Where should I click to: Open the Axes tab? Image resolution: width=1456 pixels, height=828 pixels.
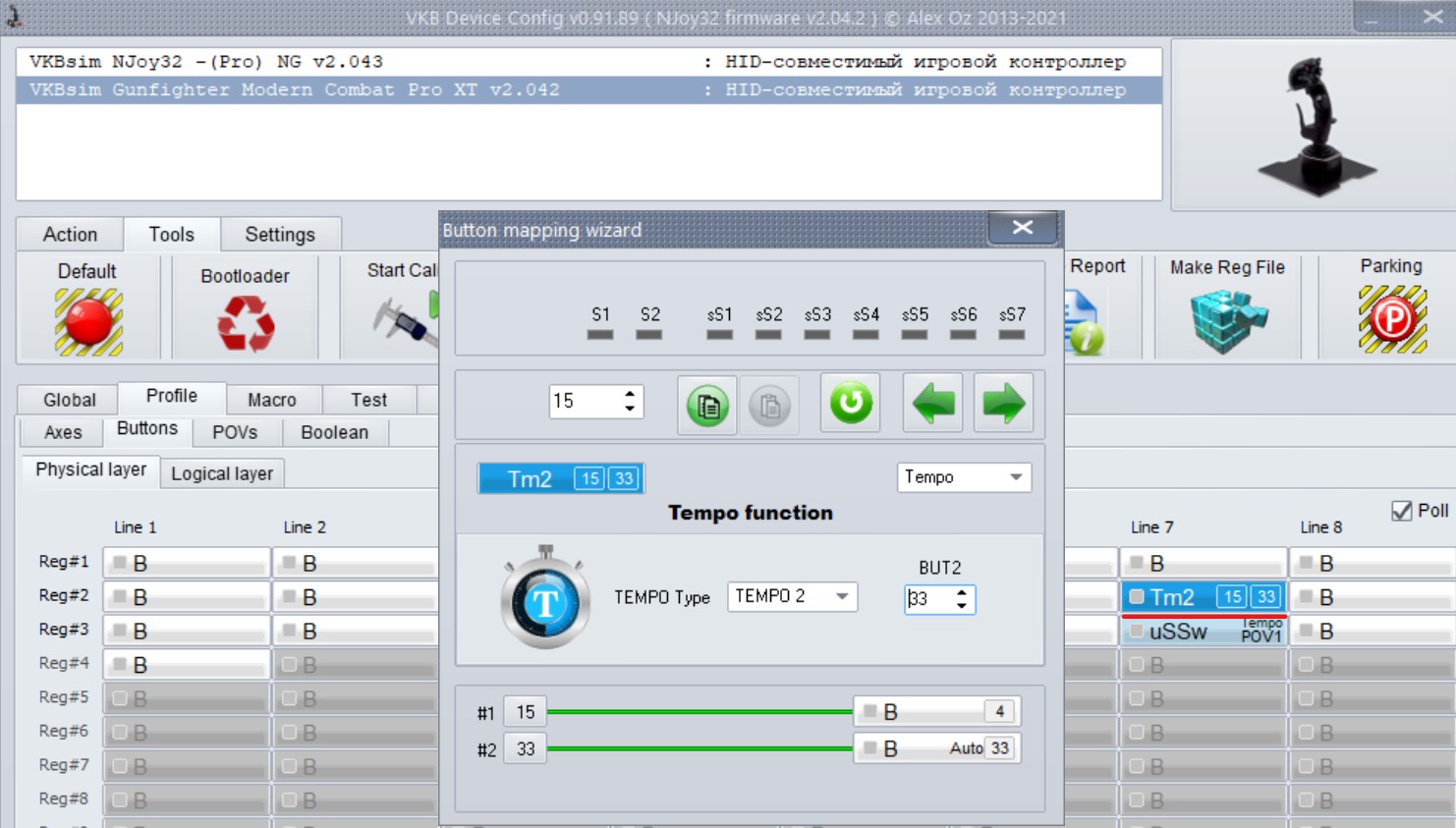pos(63,432)
